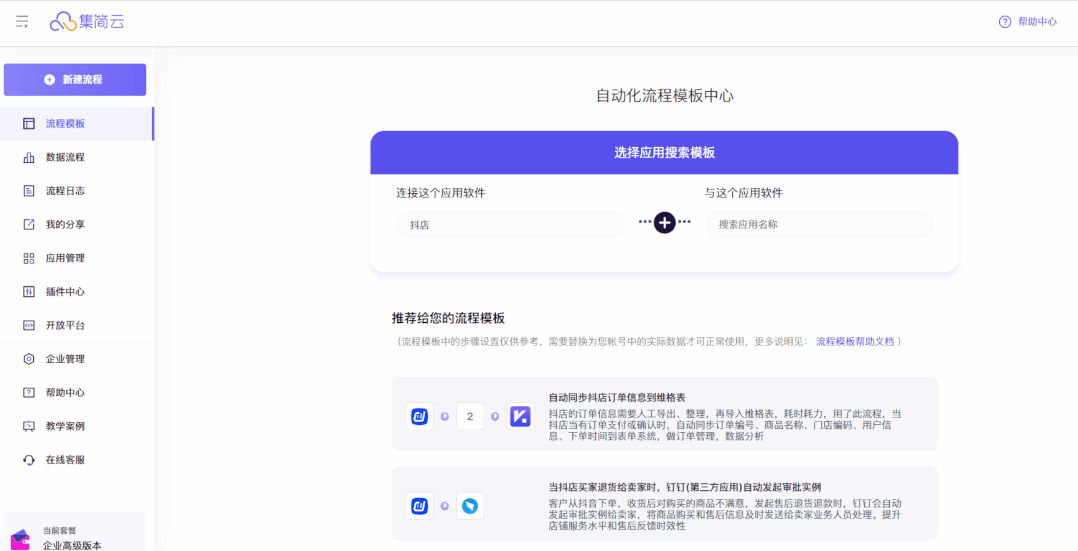
Task: Open the 流程模板帮助文档 link
Action: [855, 342]
